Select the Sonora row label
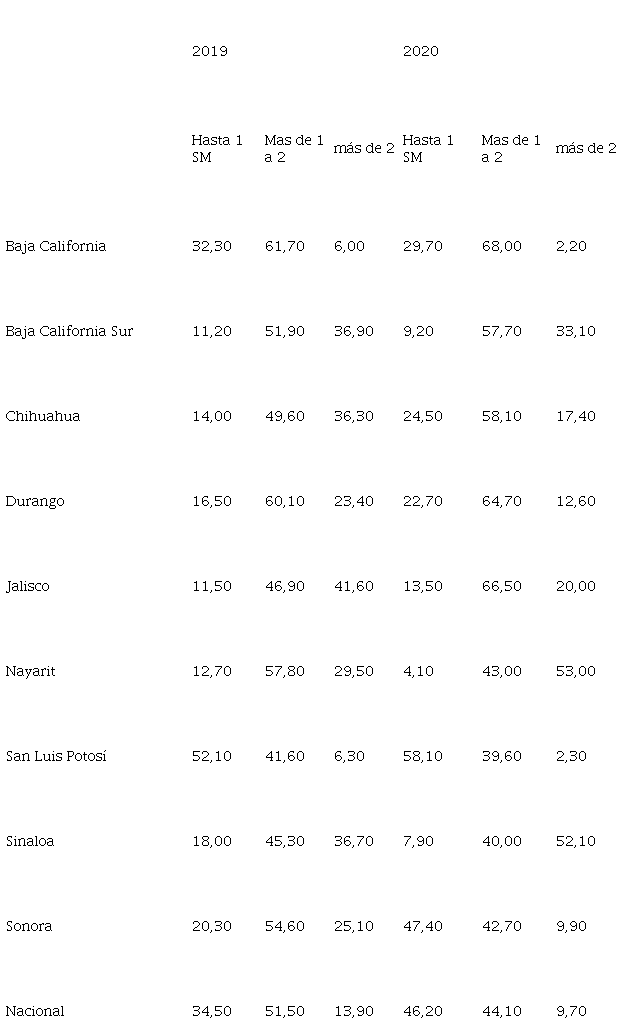The image size is (630, 1022). [29, 926]
